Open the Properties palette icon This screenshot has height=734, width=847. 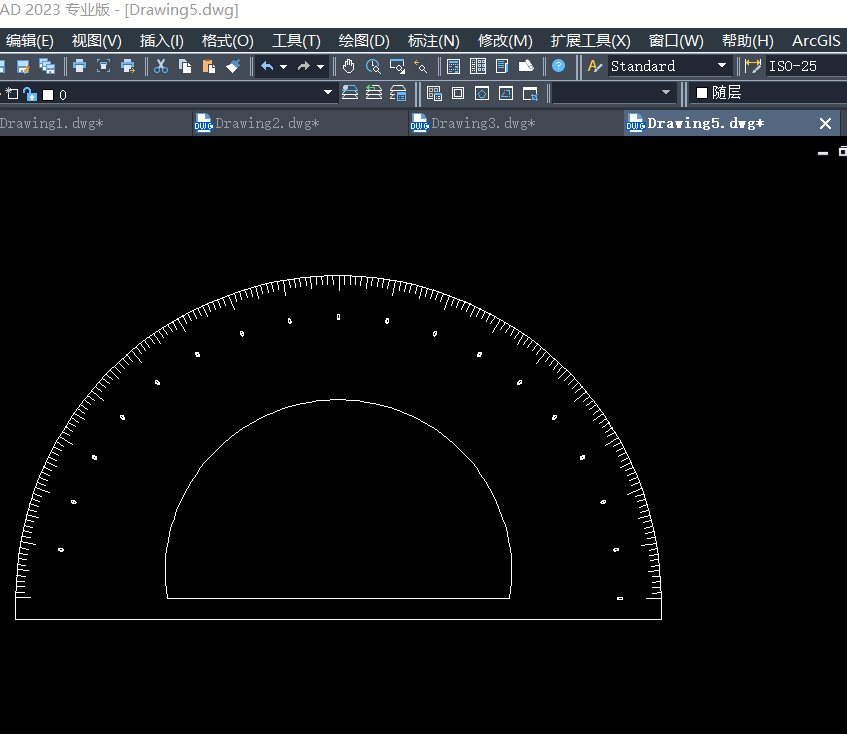(454, 66)
